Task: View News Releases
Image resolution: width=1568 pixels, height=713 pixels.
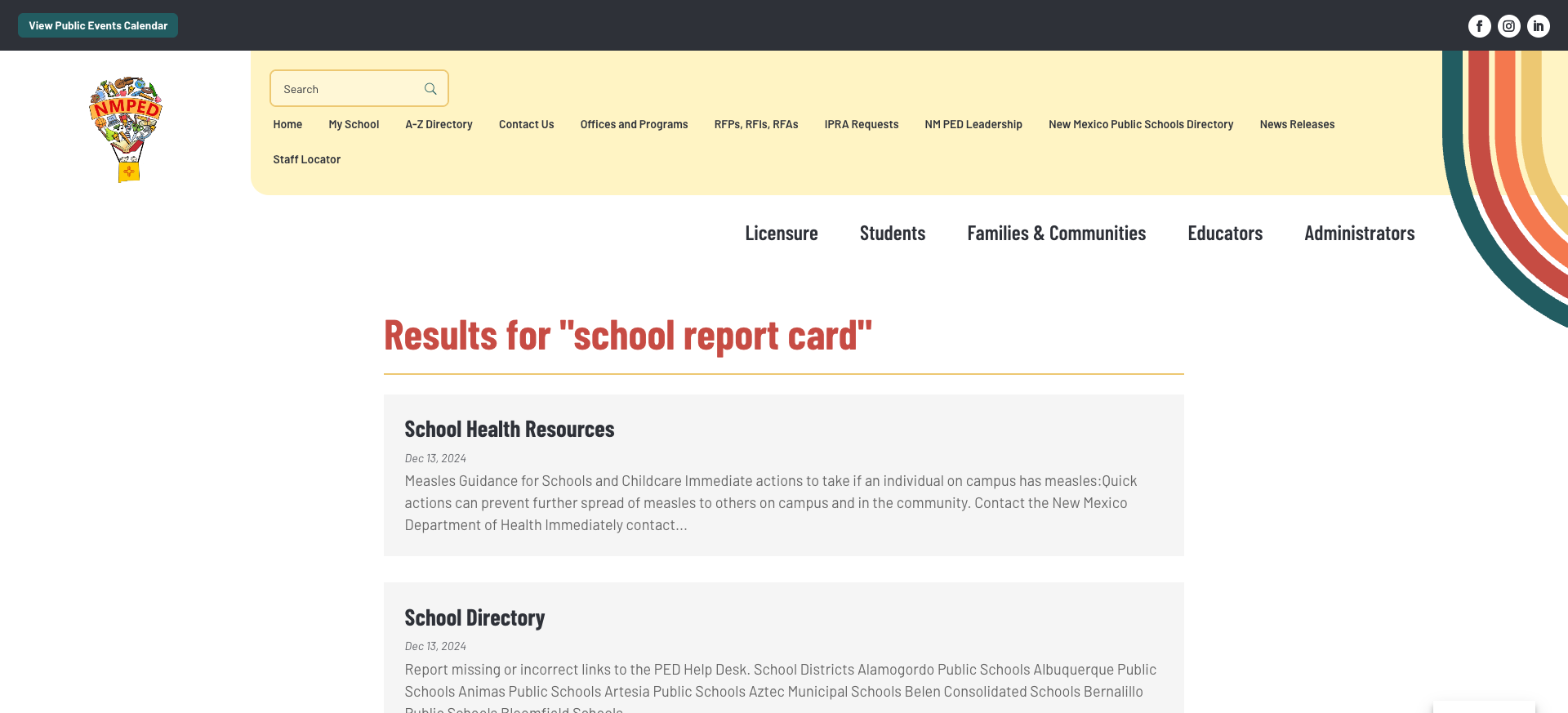Action: pos(1297,124)
